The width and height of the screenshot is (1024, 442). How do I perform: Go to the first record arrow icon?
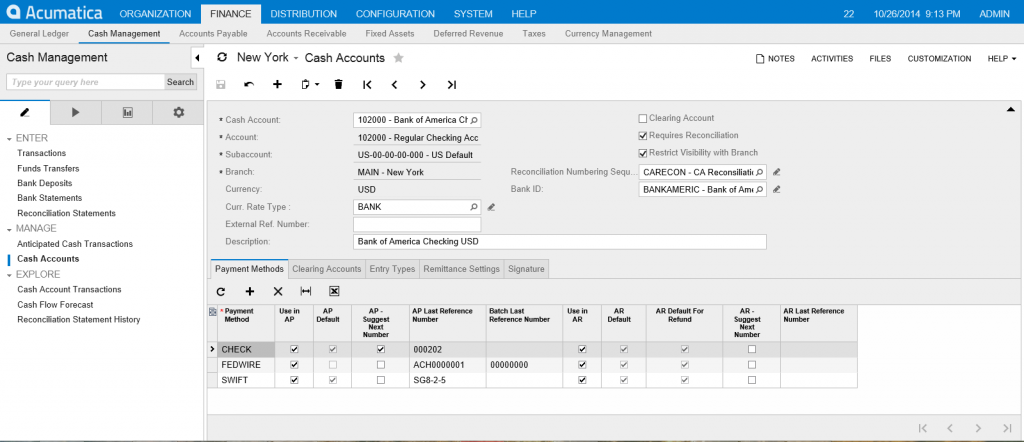tap(367, 85)
